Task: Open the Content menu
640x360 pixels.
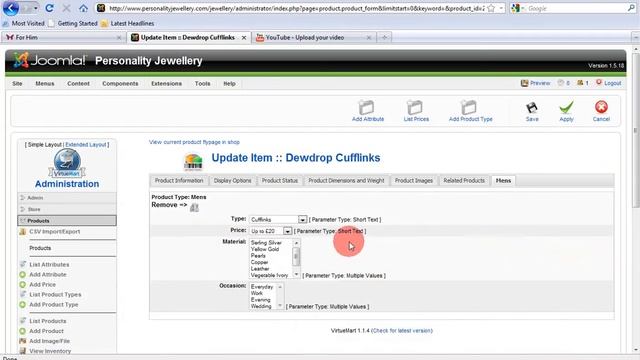Action: coord(78,83)
